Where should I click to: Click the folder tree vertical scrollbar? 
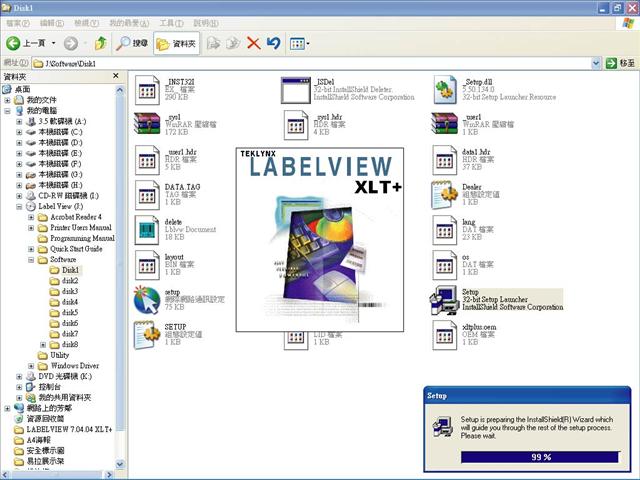click(x=120, y=261)
